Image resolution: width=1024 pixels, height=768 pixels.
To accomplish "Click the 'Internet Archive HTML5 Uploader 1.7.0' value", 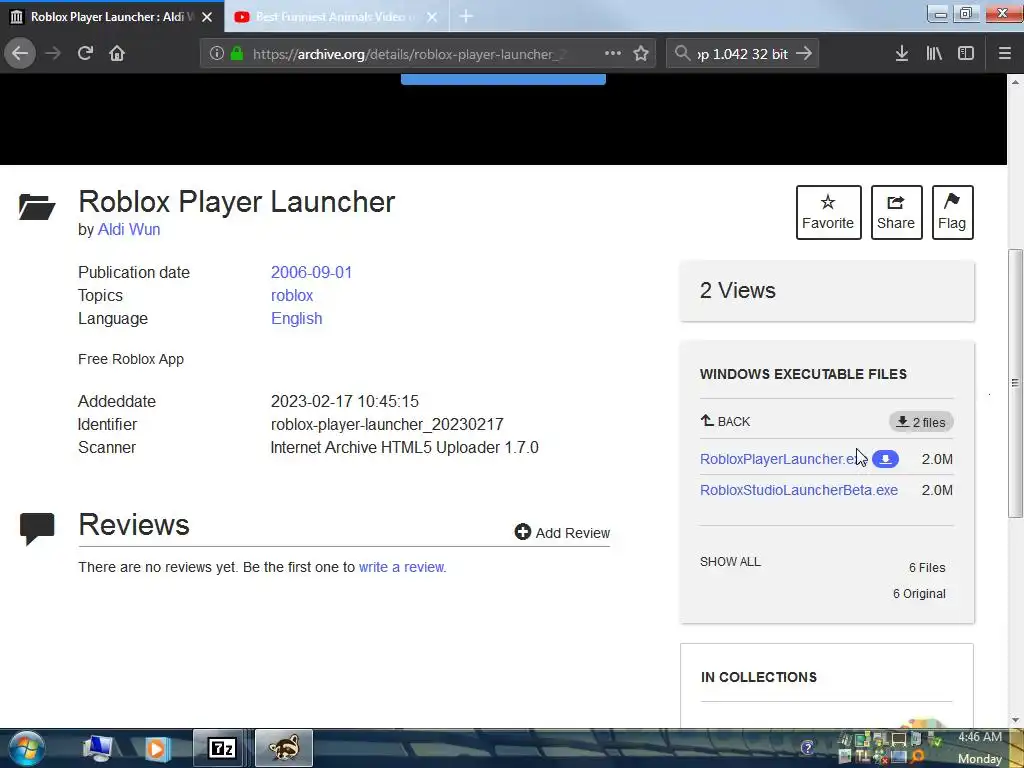I will point(404,447).
